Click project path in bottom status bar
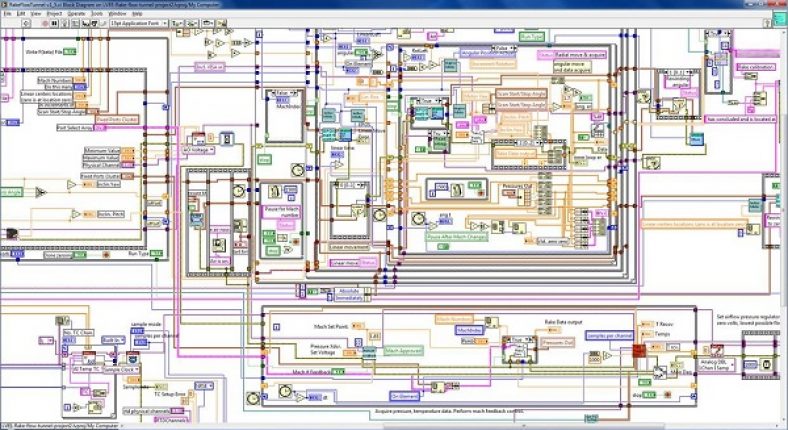788x430 pixels. pyautogui.click(x=59, y=426)
